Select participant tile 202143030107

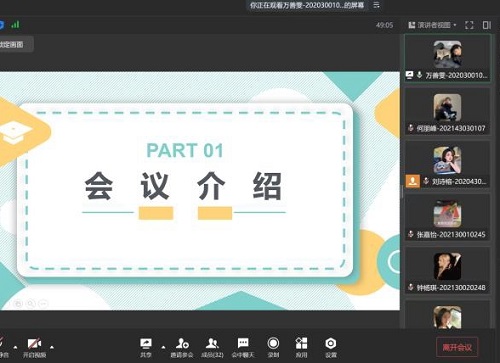[448, 111]
